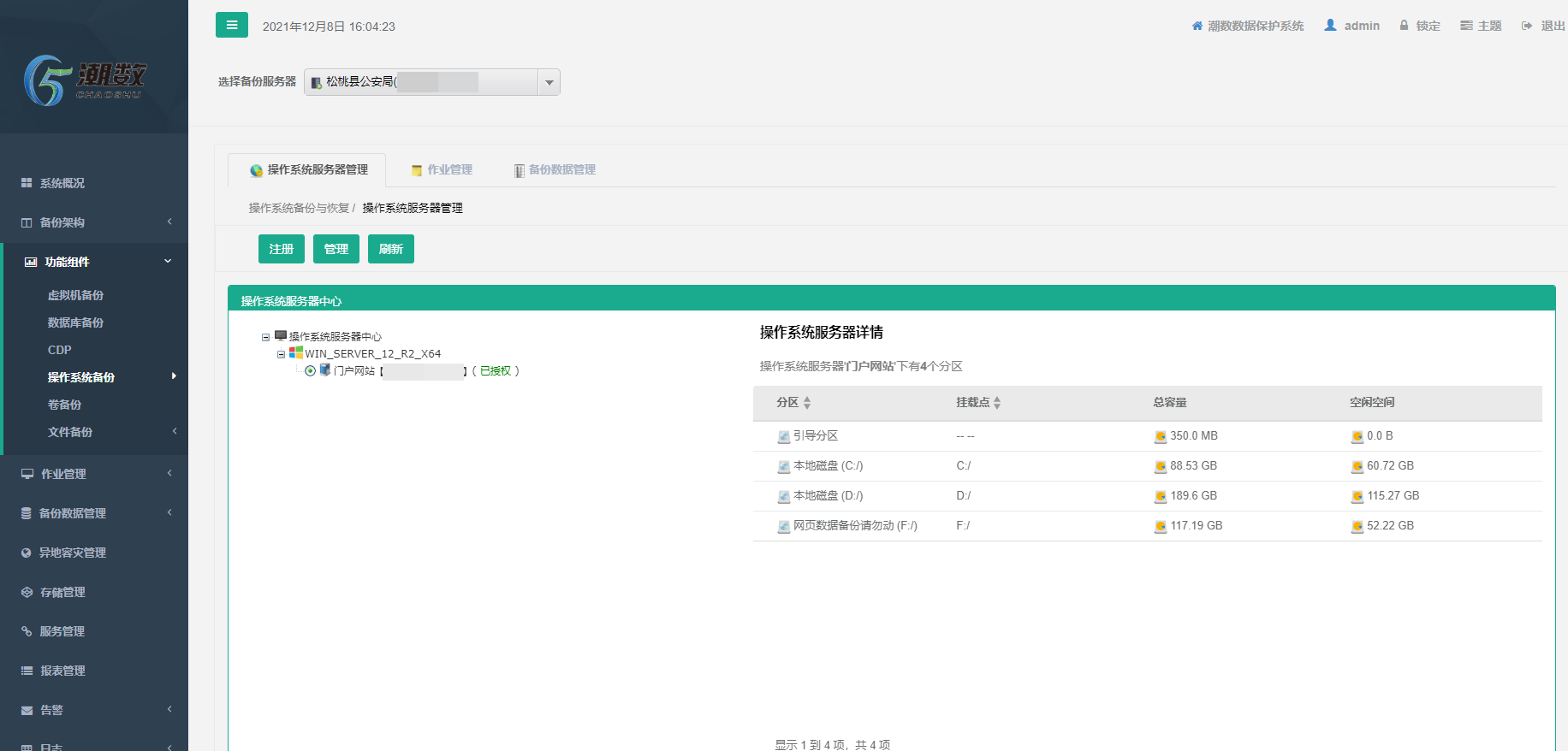Click the hamburger menu toggle button
Image resolution: width=1568 pixels, height=751 pixels.
tap(231, 25)
